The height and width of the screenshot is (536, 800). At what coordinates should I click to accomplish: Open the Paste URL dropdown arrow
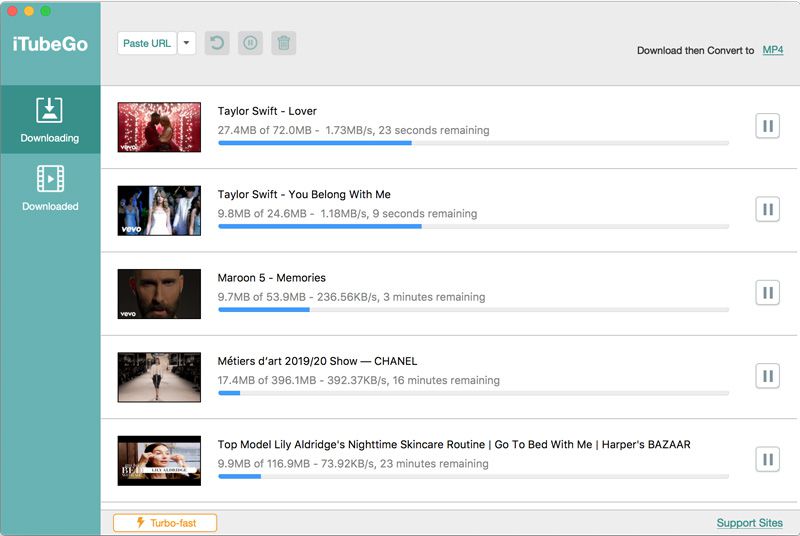point(187,43)
